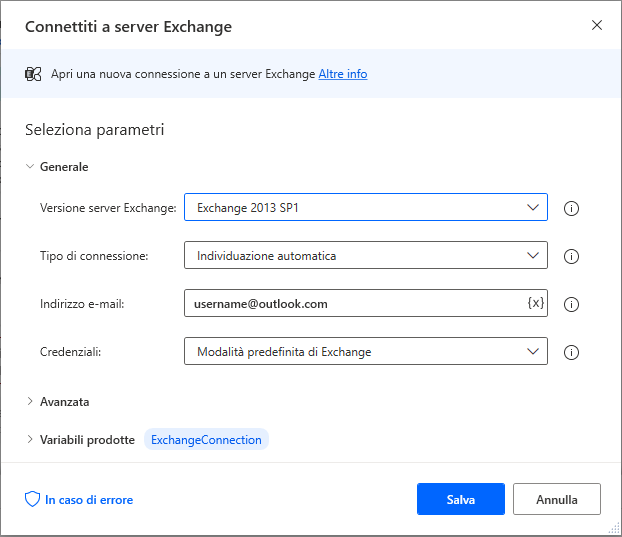Click the Seleziona parametri heading
The width and height of the screenshot is (622, 537).
pos(94,130)
